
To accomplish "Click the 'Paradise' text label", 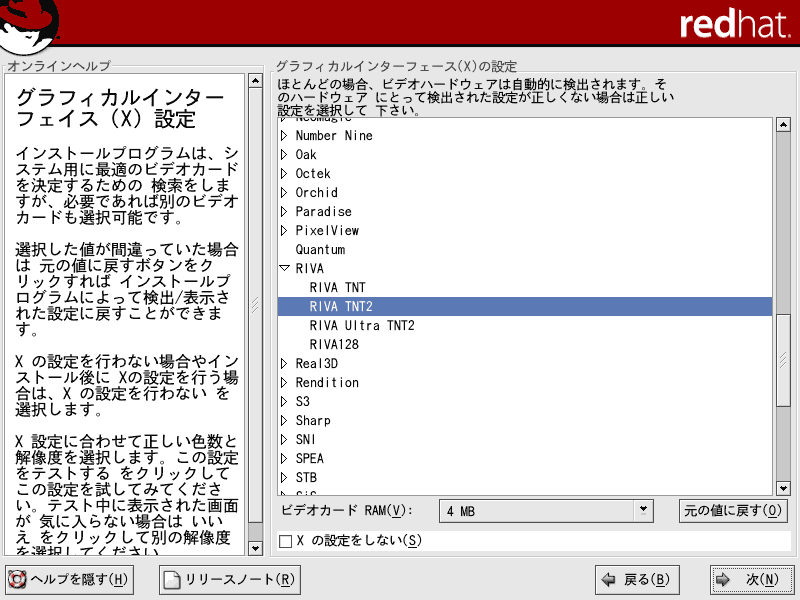I will (323, 212).
